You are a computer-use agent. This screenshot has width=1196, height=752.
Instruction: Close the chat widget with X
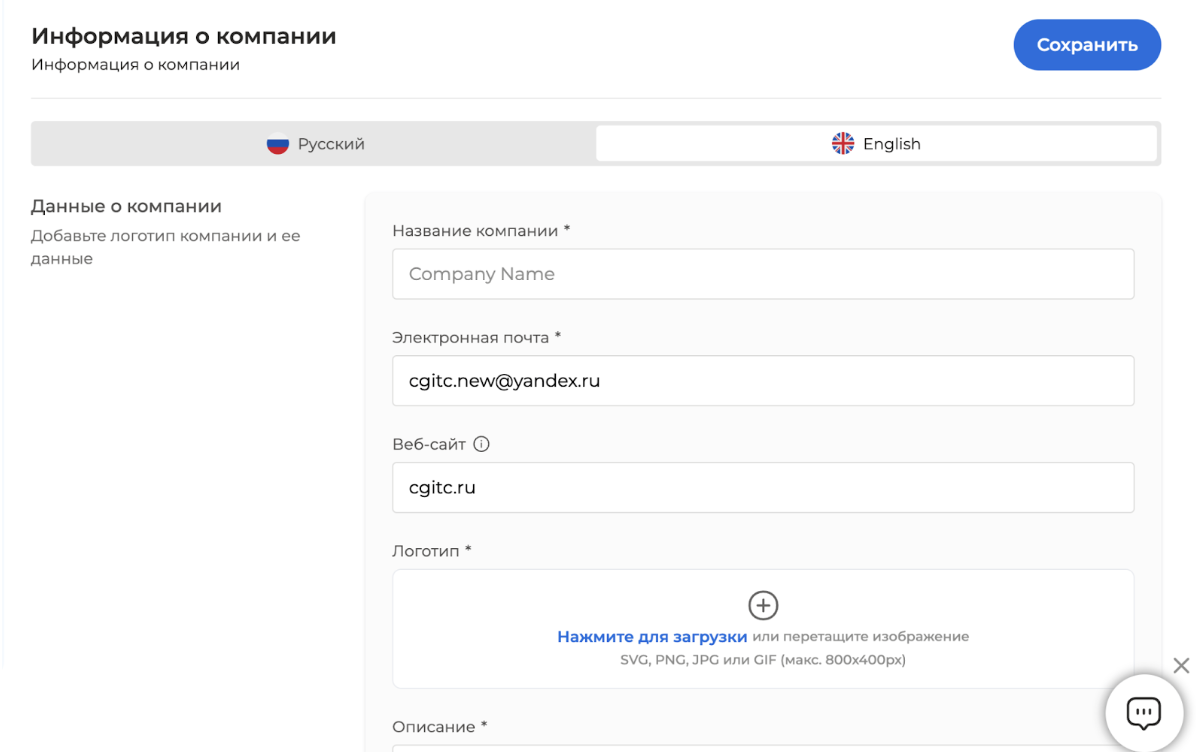pos(1182,665)
